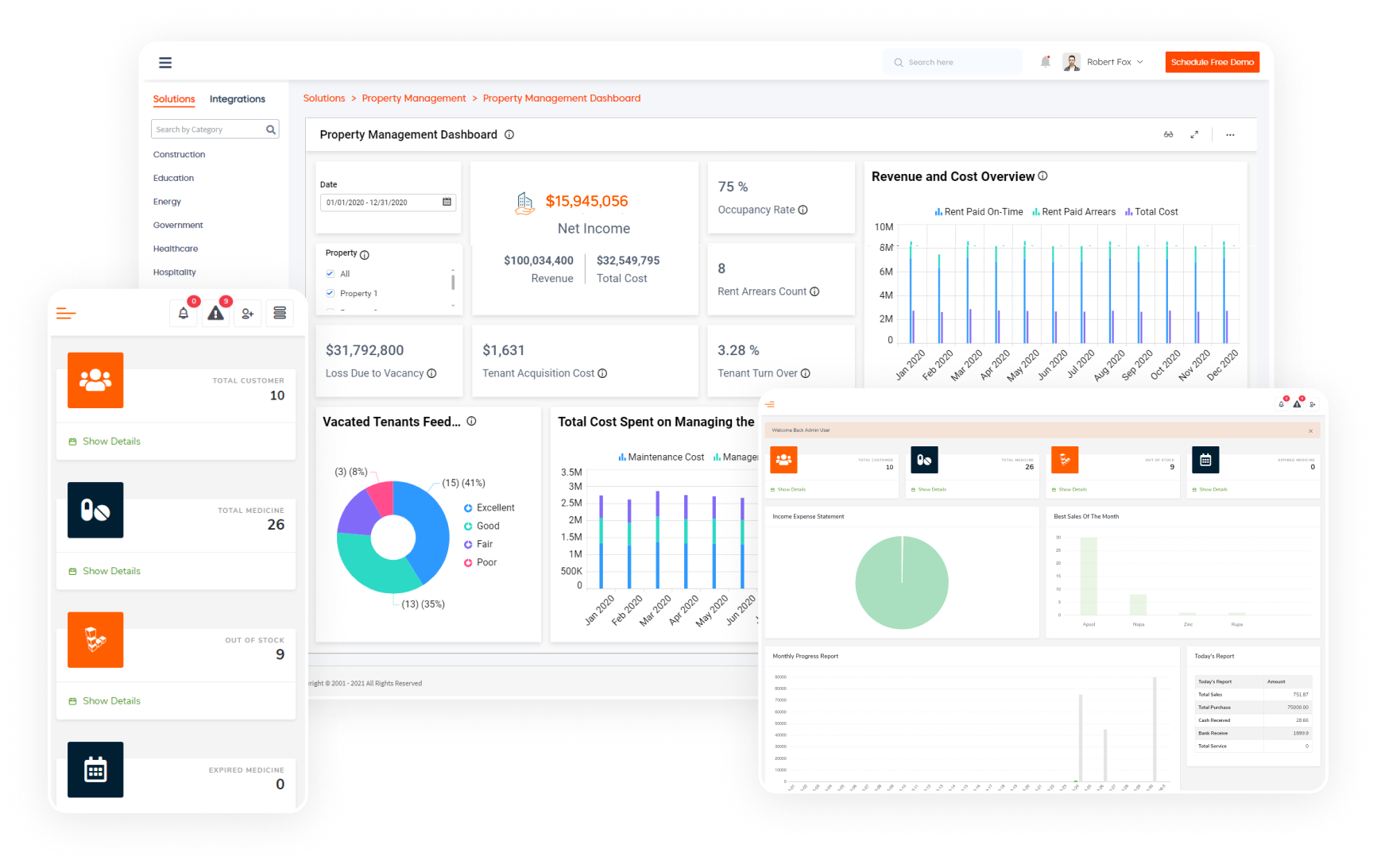Open the date range picker field
The height and width of the screenshot is (868, 1377).
click(381, 203)
